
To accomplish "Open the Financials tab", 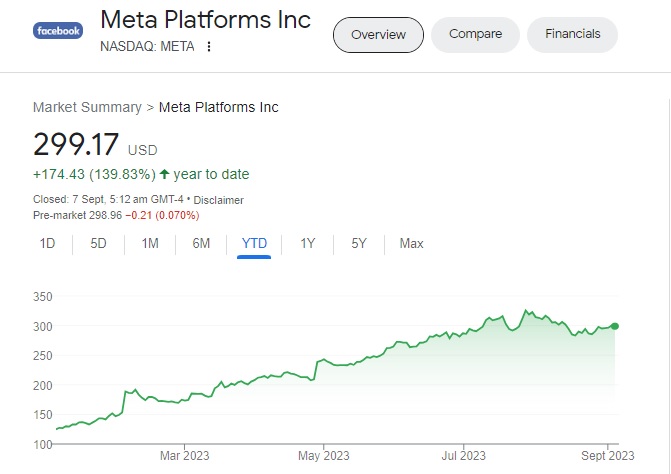I will pyautogui.click(x=573, y=34).
